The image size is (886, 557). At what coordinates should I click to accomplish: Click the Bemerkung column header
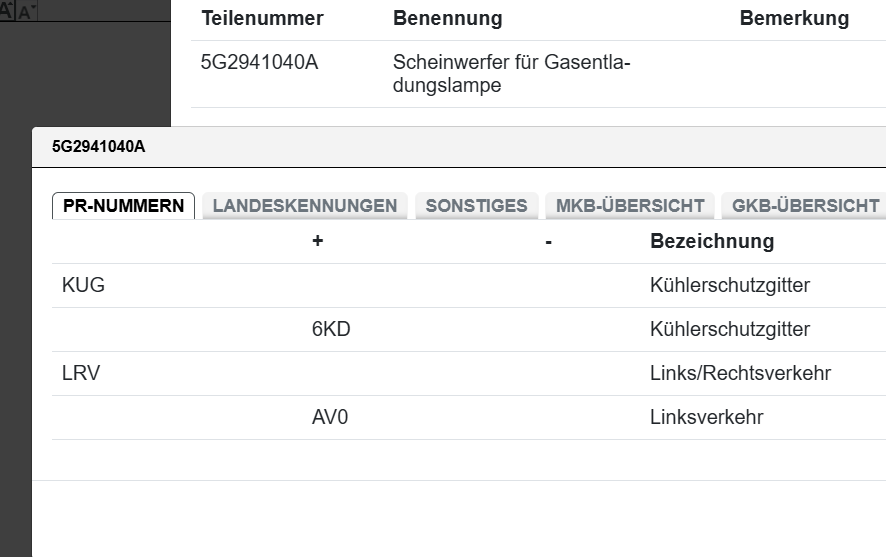click(x=794, y=19)
